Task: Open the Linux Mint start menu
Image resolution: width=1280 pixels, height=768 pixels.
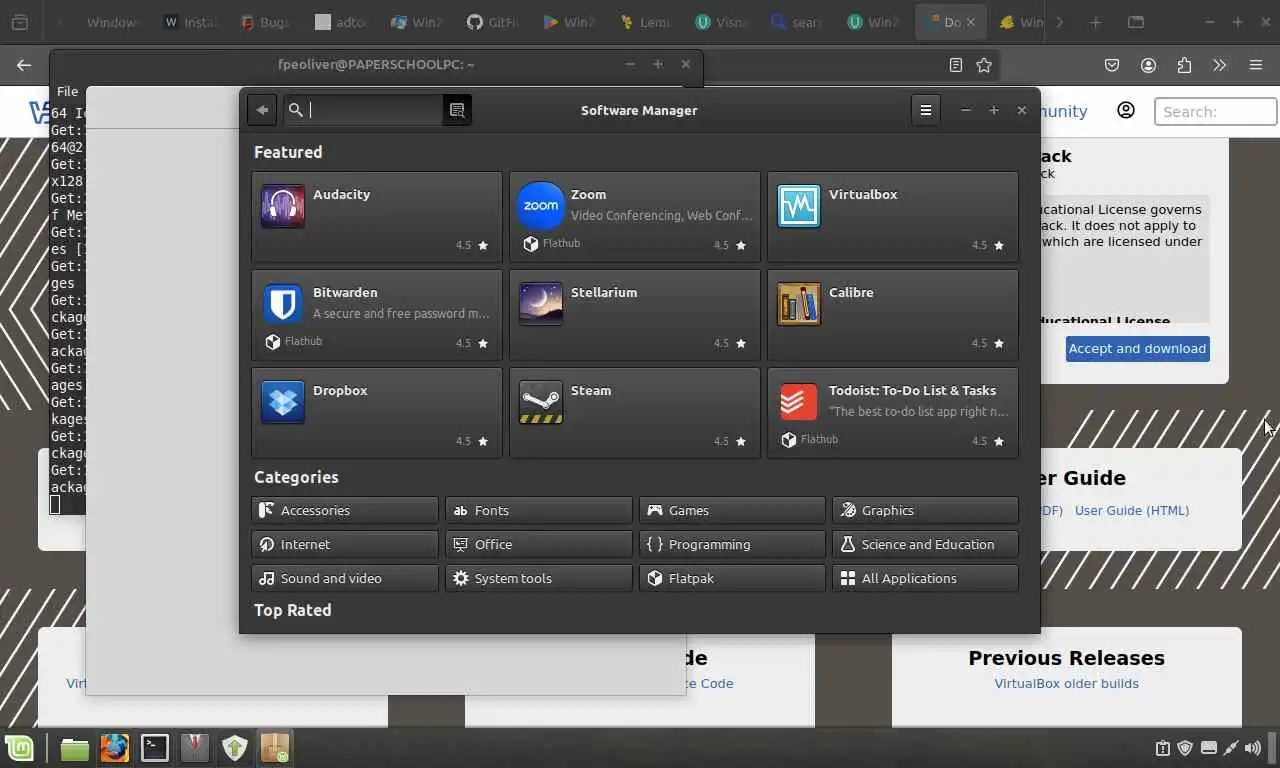Action: [19, 748]
